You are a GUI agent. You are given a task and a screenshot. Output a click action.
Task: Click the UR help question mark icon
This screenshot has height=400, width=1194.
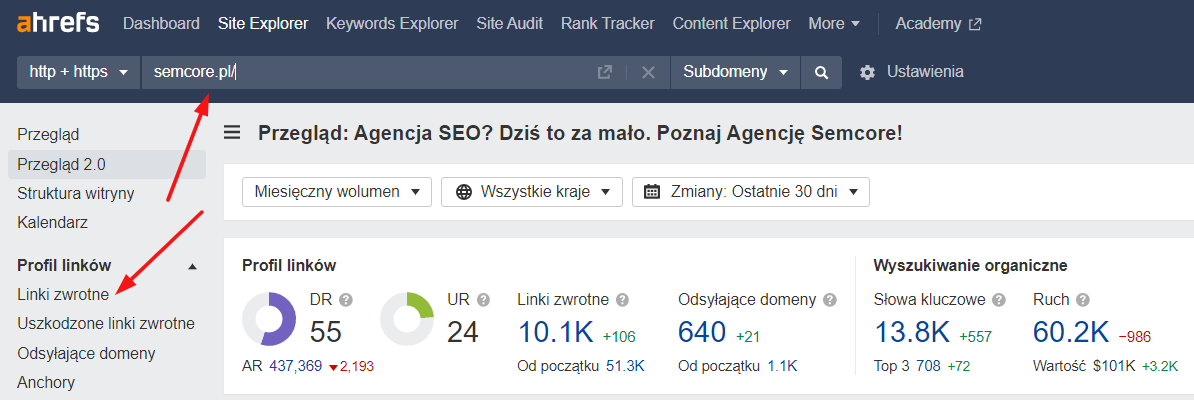tap(483, 299)
